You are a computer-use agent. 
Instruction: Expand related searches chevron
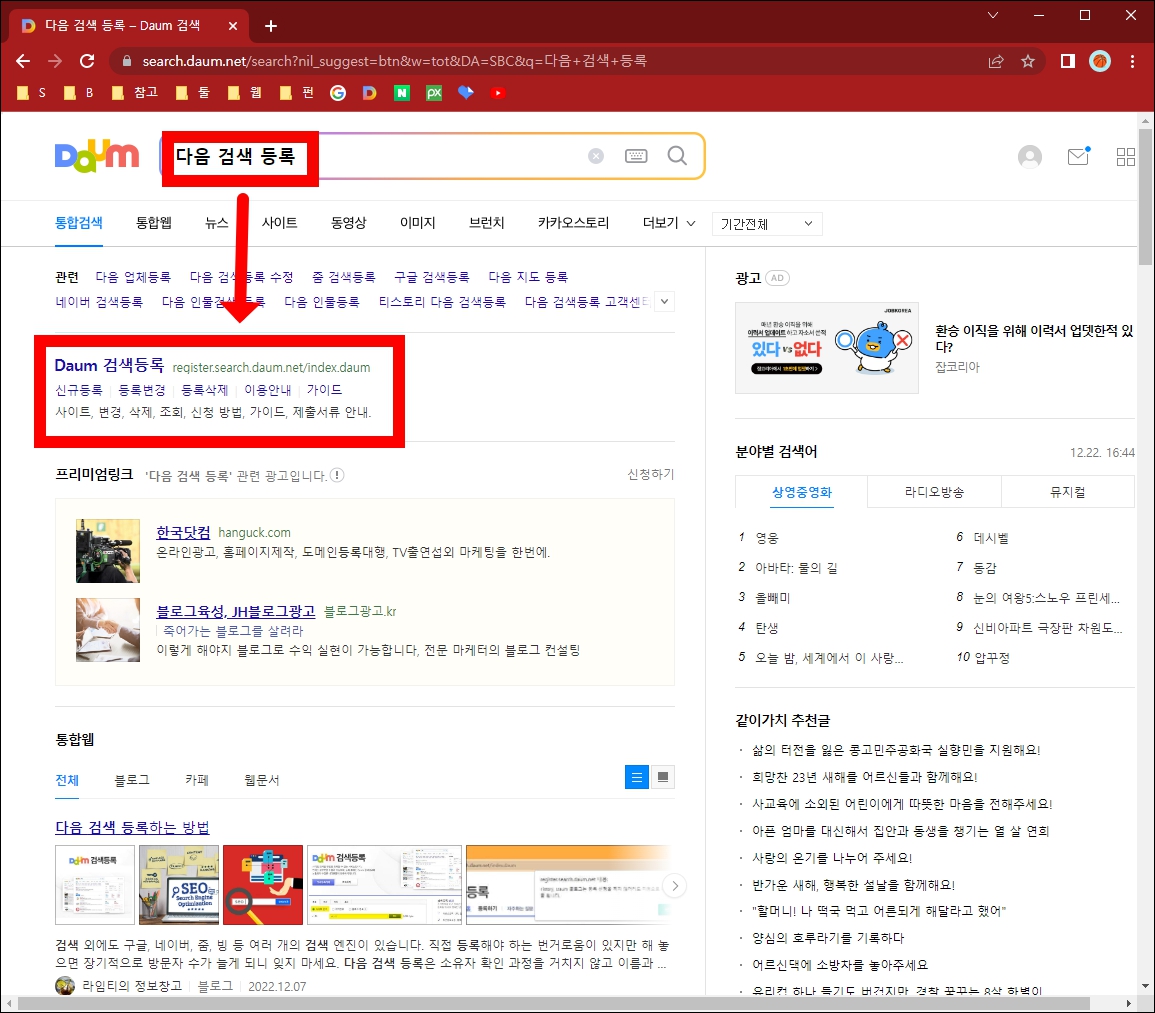click(x=664, y=301)
